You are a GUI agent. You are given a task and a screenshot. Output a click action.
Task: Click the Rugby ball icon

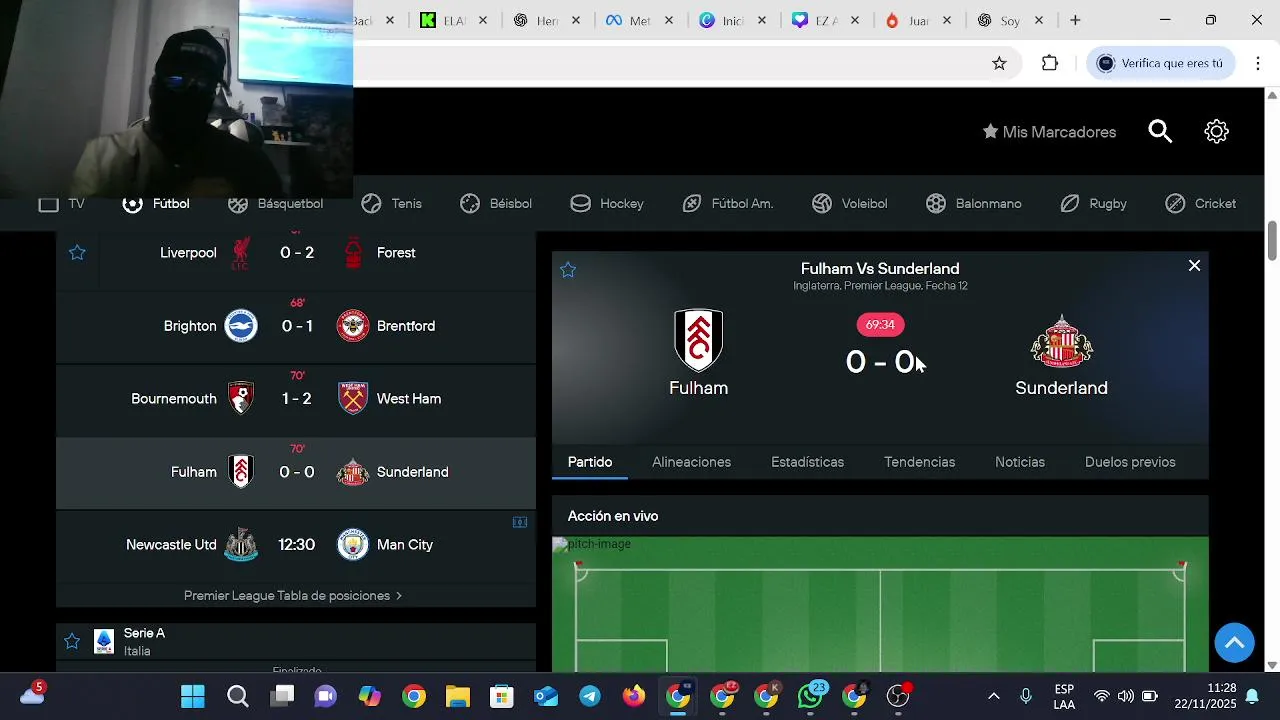click(1070, 204)
